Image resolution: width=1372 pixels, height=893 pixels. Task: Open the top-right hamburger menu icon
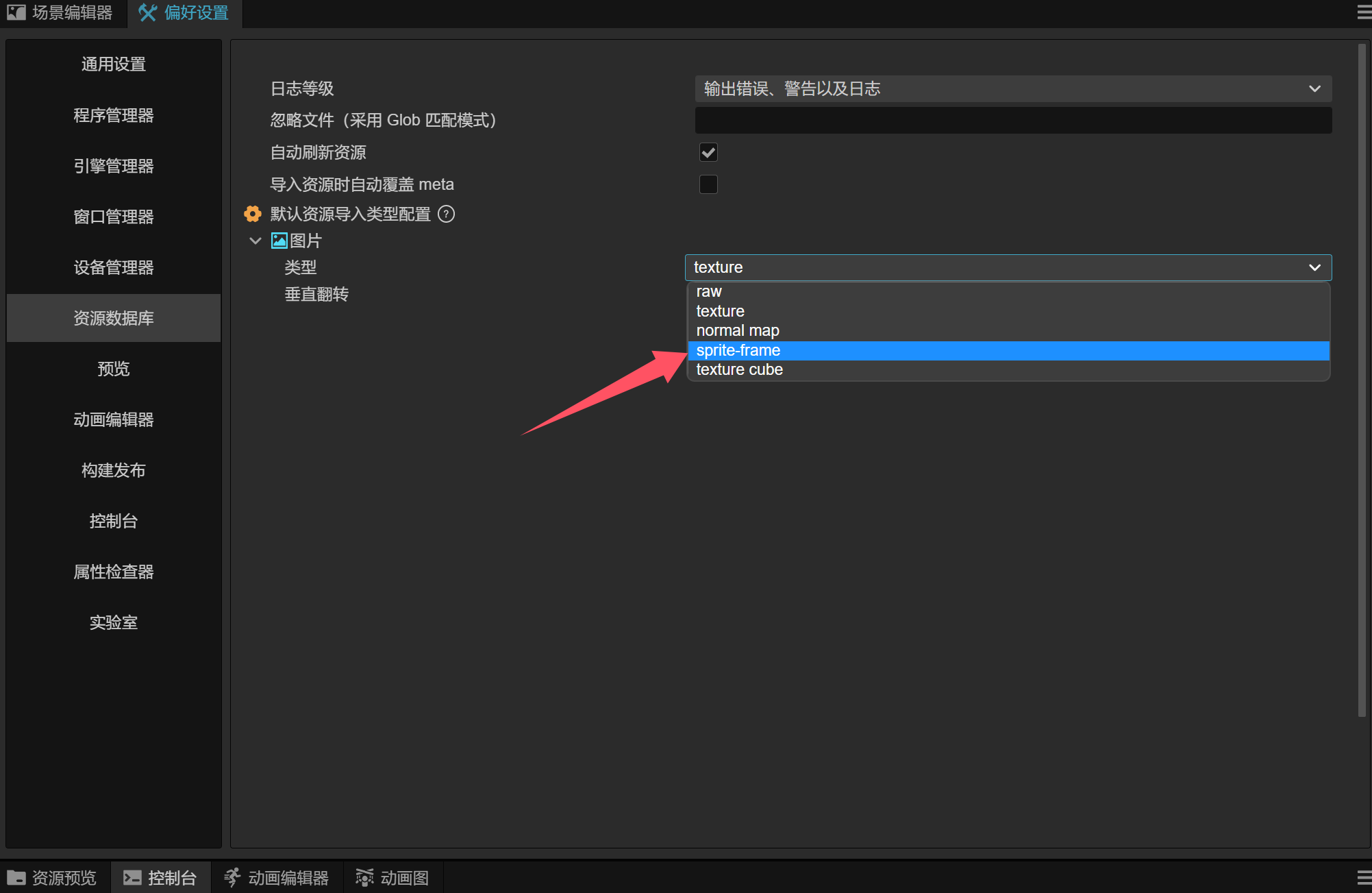click(x=1363, y=12)
